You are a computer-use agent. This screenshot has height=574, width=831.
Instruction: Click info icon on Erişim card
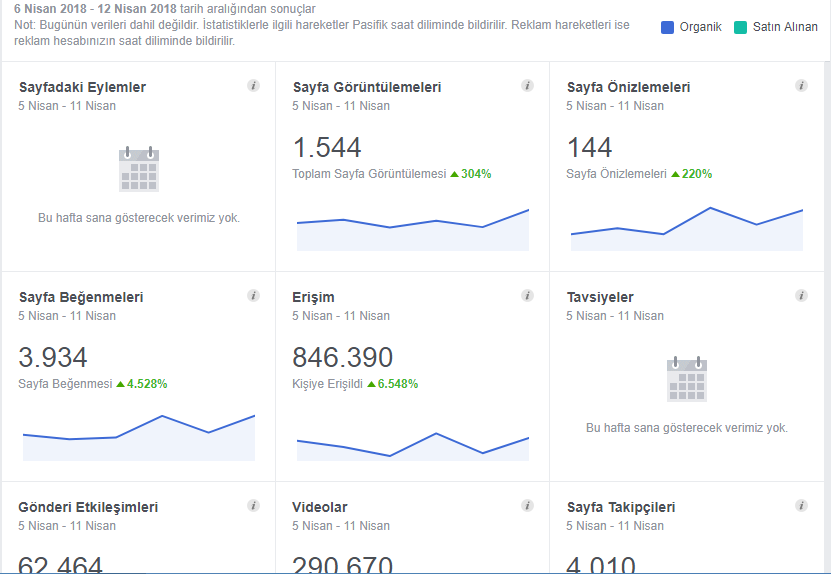[x=527, y=295]
